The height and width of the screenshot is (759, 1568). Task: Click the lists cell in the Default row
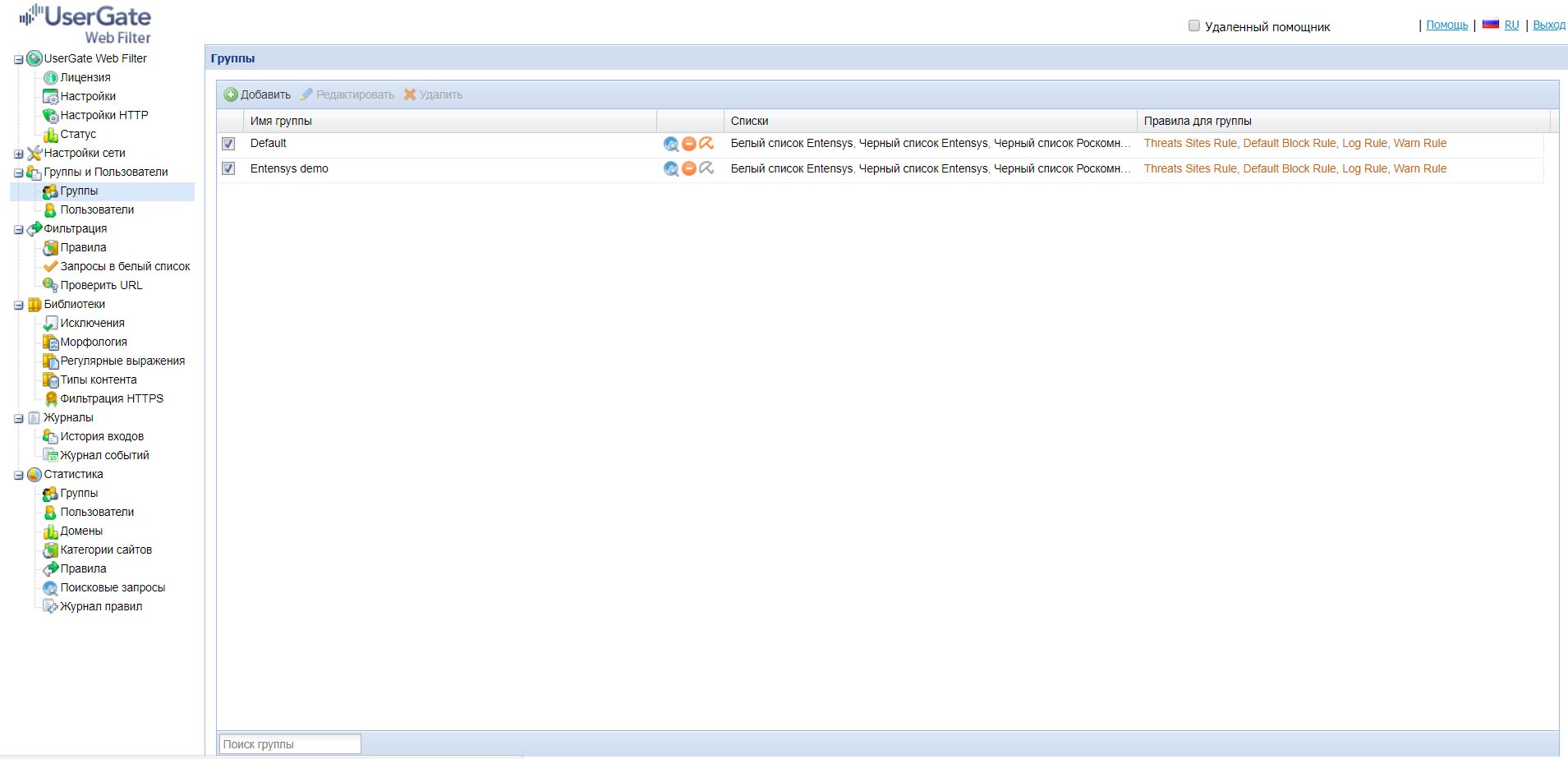pyautogui.click(x=931, y=143)
